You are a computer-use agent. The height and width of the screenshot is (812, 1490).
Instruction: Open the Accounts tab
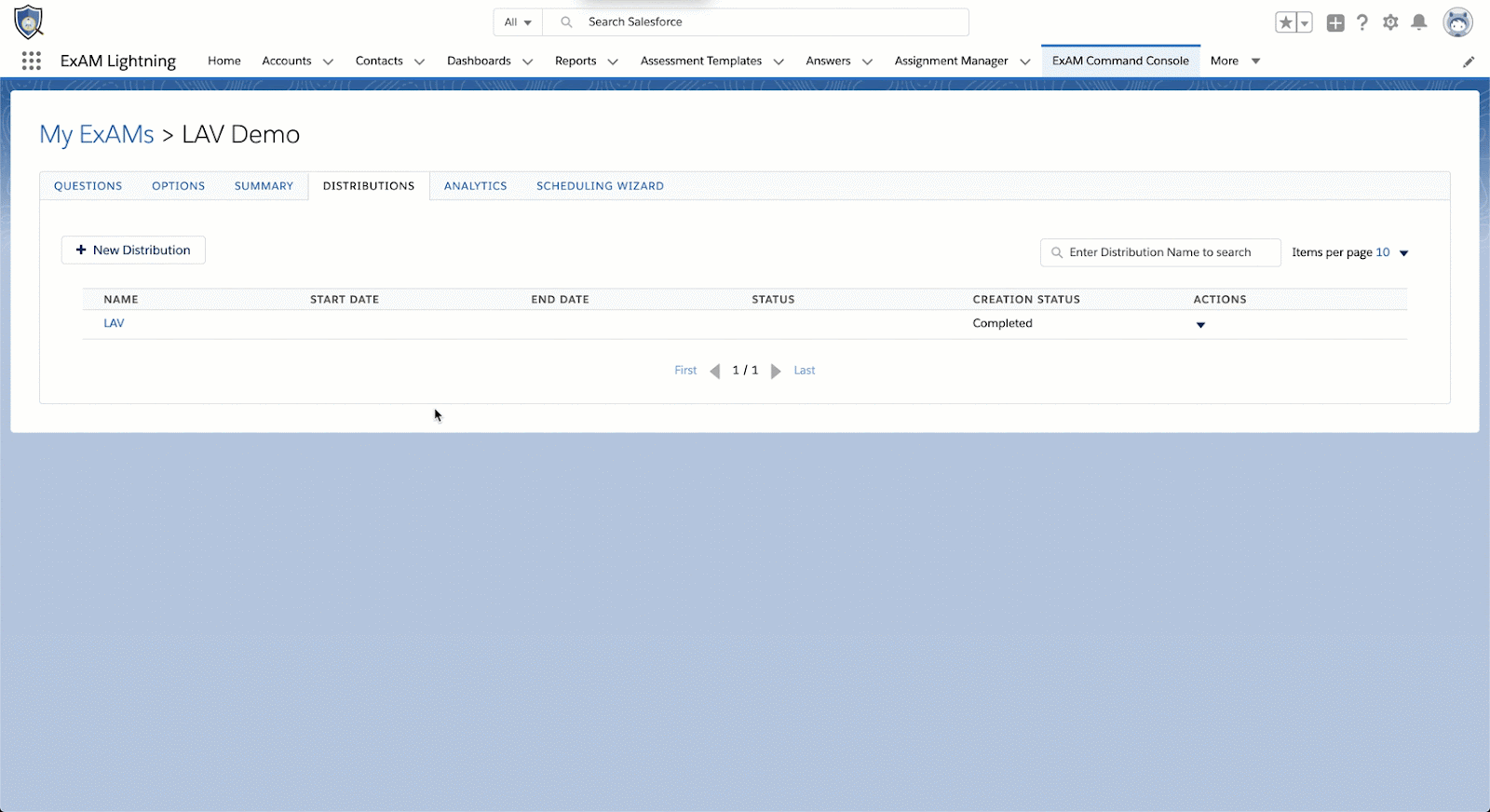pyautogui.click(x=287, y=61)
